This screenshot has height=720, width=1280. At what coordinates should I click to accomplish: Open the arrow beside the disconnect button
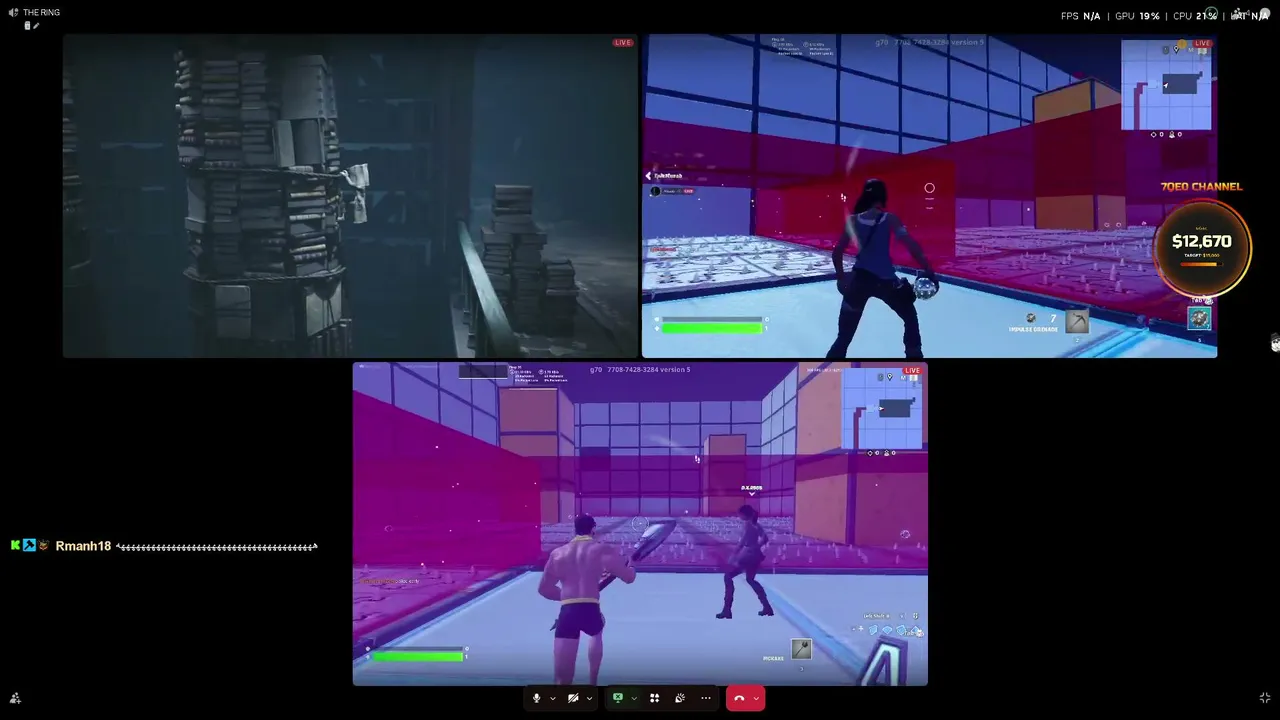point(756,698)
